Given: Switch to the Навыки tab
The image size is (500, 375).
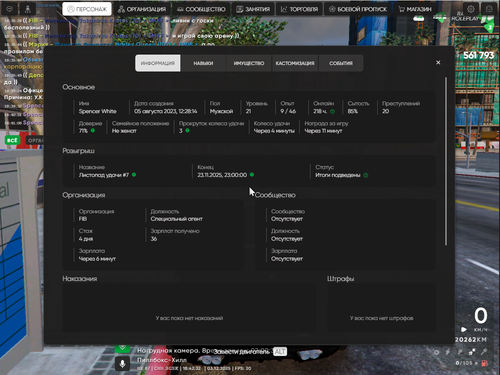Looking at the screenshot, I should [203, 63].
